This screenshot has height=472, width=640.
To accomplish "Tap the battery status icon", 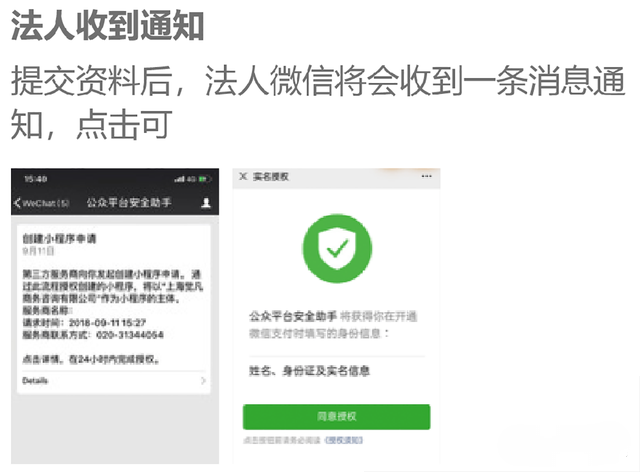I will pos(205,179).
